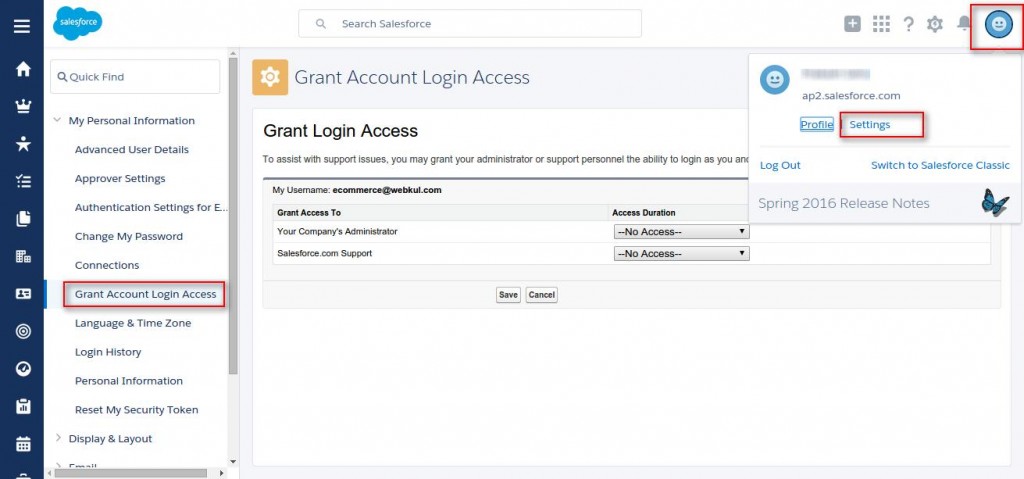Open Reports clipboard icon in navigation bar

click(23, 406)
